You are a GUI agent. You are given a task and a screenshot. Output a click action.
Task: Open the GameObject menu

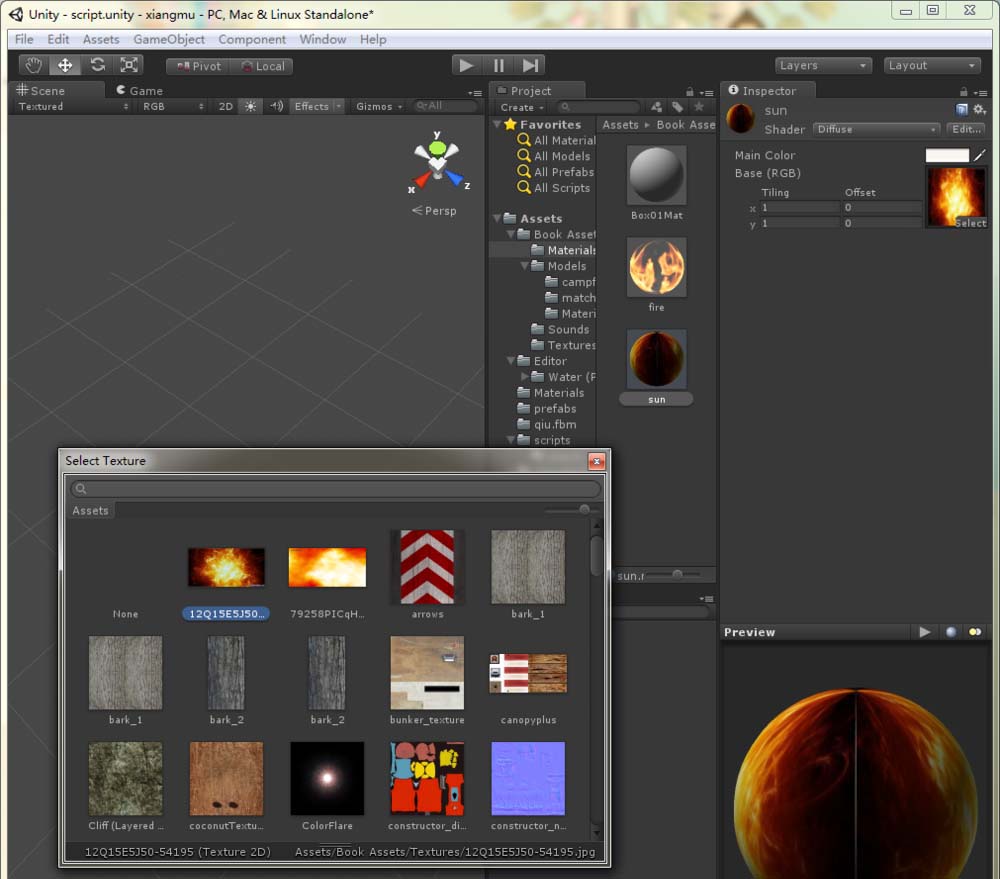pos(169,40)
